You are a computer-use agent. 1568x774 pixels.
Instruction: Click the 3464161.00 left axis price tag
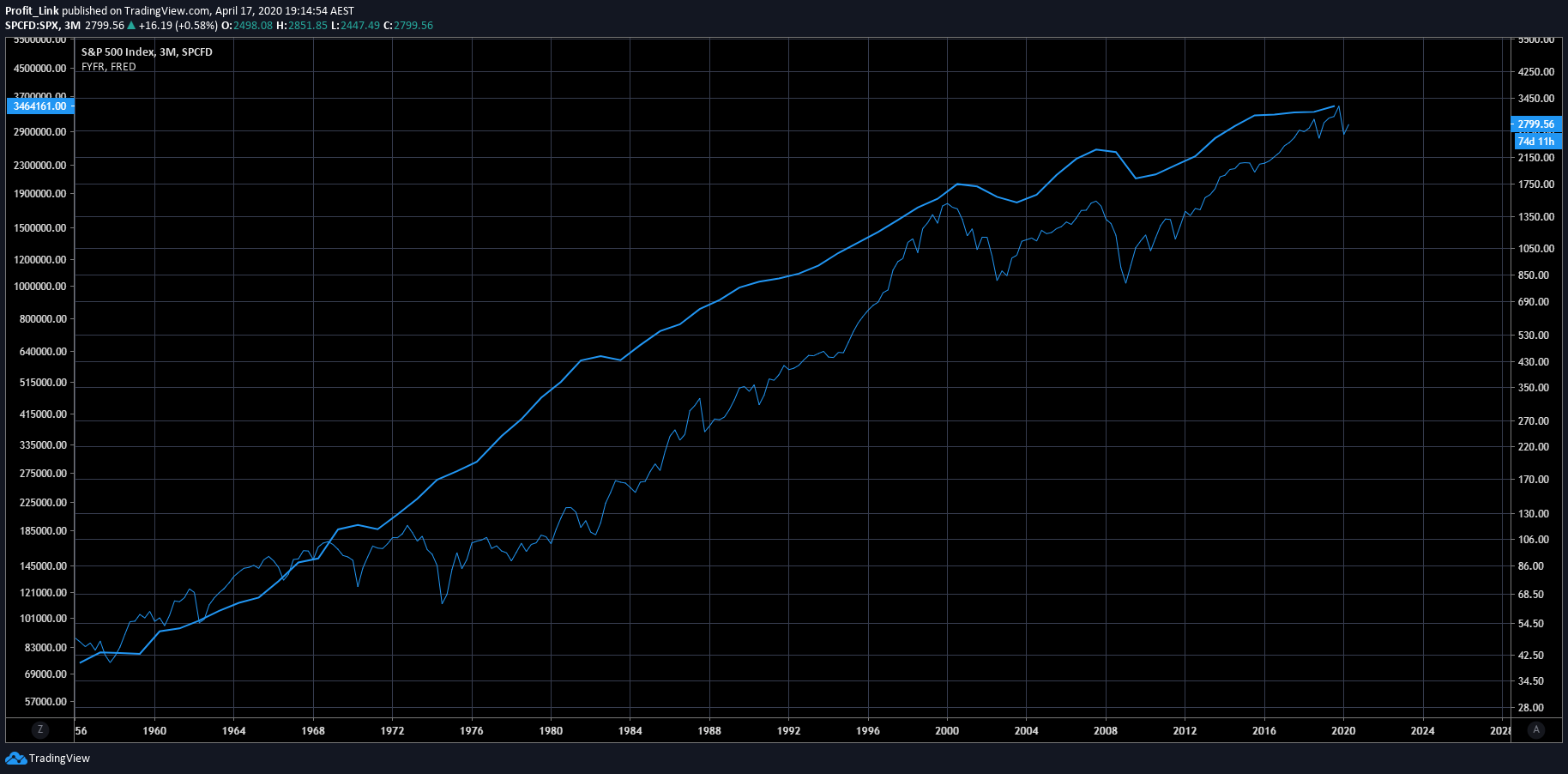coord(40,106)
